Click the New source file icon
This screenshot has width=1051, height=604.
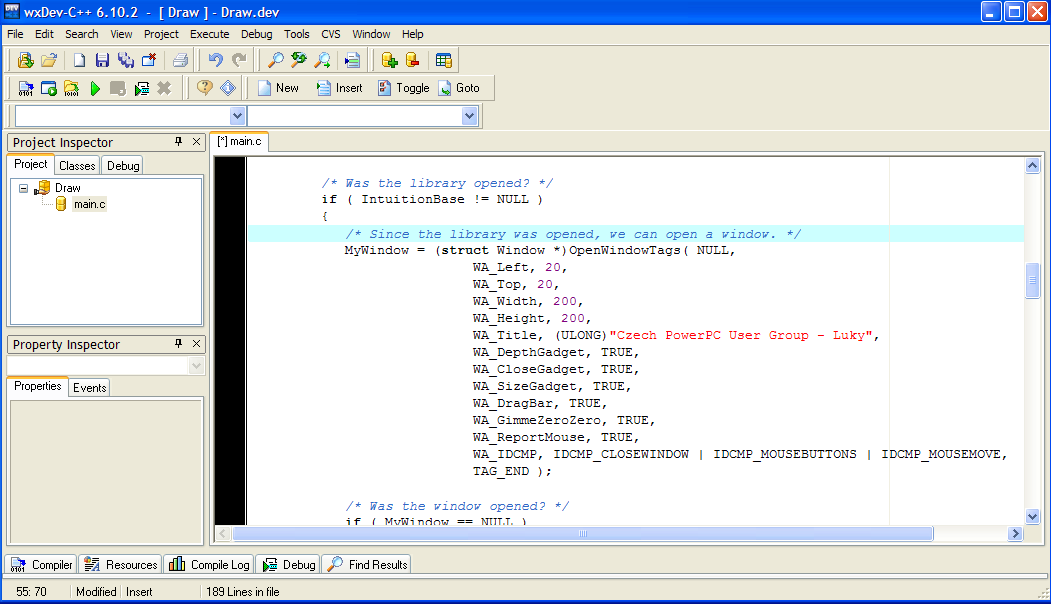[79, 60]
